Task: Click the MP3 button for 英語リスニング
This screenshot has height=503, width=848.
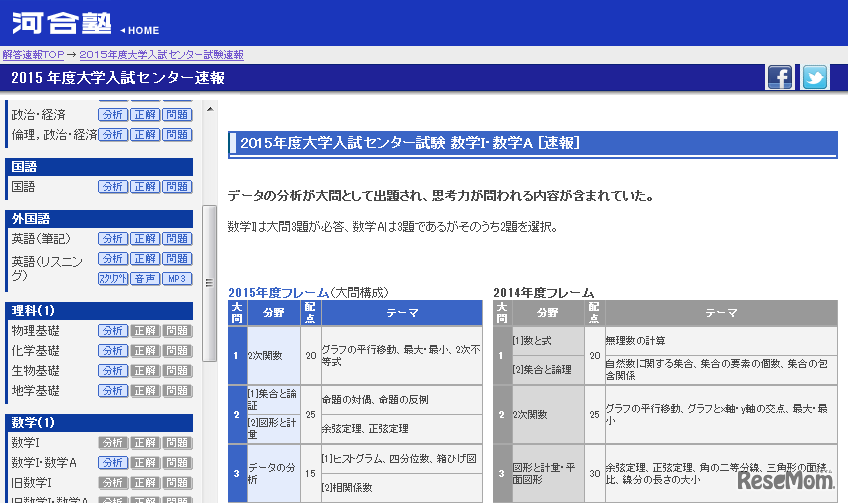Action: [x=177, y=279]
